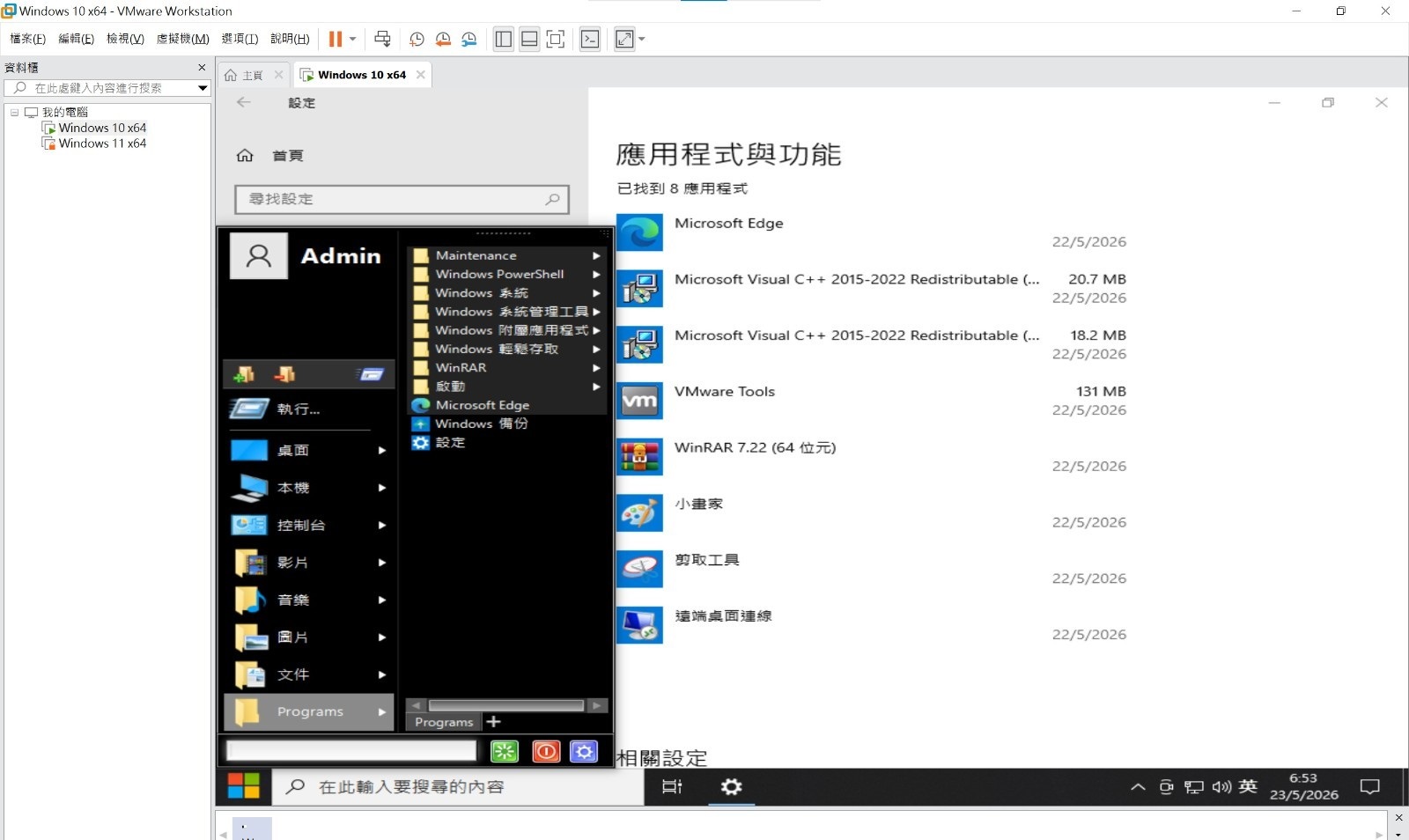Select Windows 11 x64 in the library tree

pyautogui.click(x=102, y=144)
